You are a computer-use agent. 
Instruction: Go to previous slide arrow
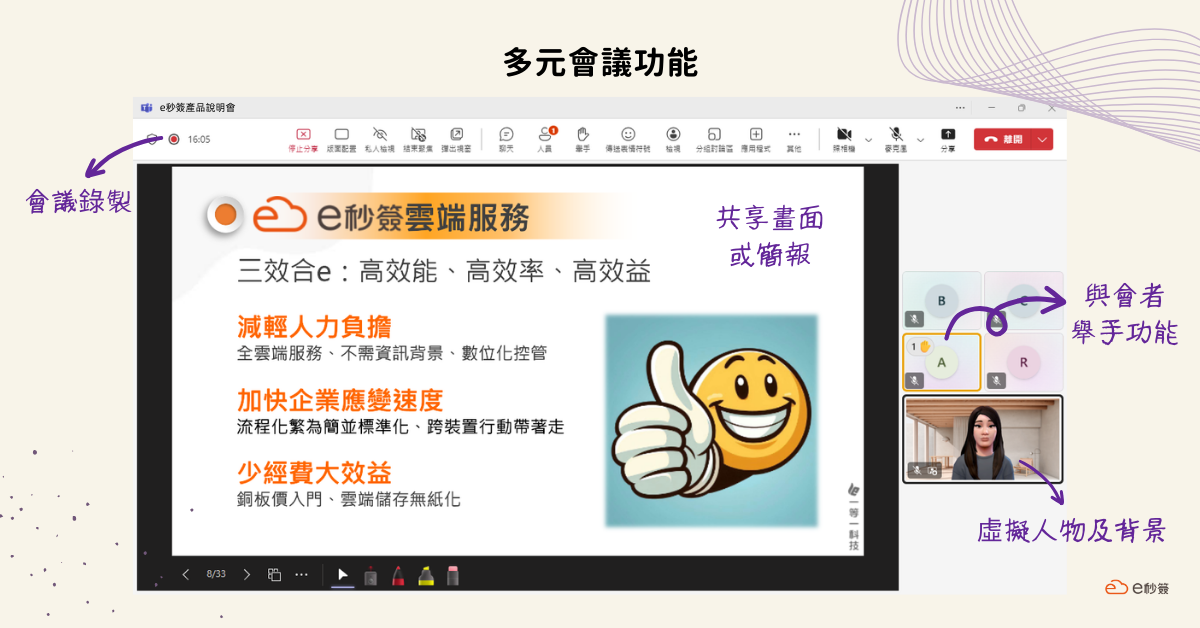tap(186, 574)
